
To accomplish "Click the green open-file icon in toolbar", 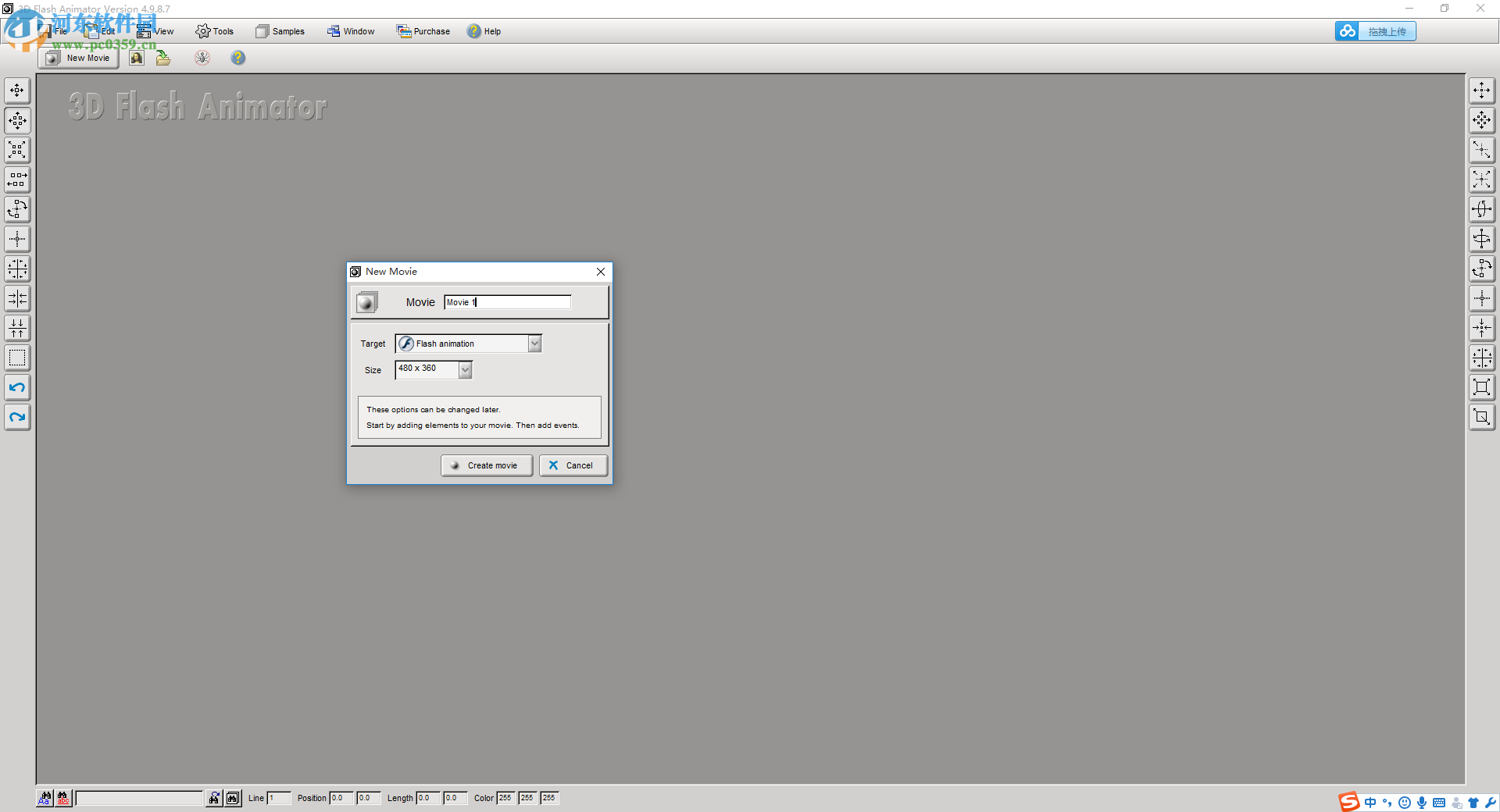I will pos(163,58).
